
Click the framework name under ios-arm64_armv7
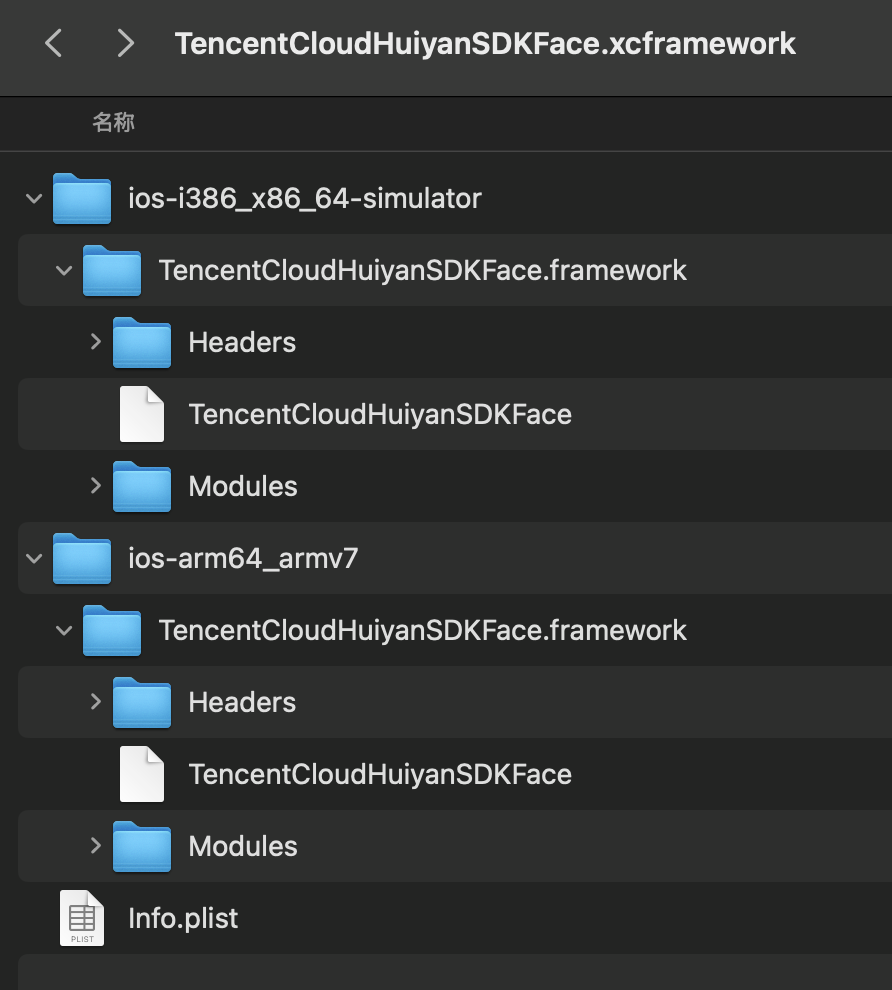point(422,631)
